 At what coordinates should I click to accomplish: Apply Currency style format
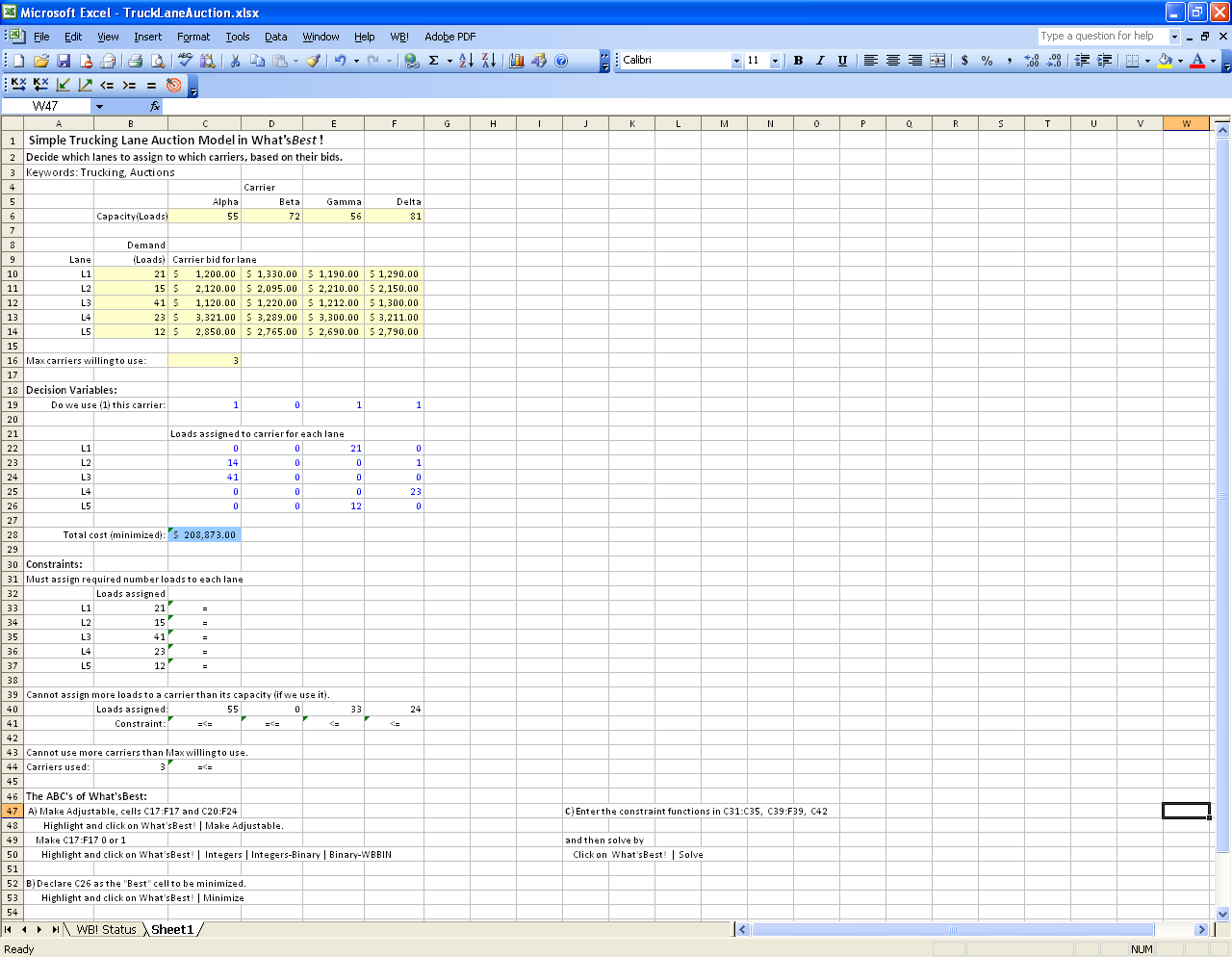(x=964, y=61)
